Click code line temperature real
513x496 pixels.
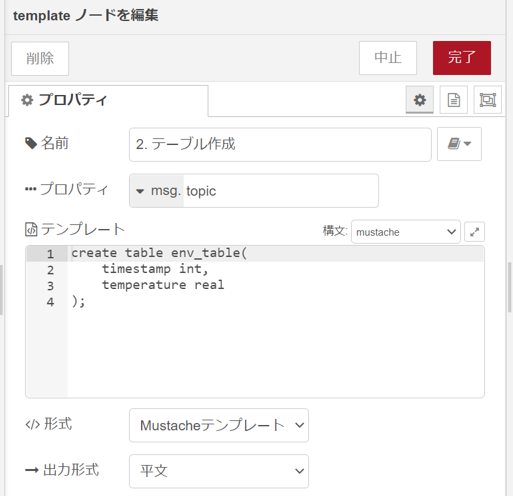[x=163, y=285]
